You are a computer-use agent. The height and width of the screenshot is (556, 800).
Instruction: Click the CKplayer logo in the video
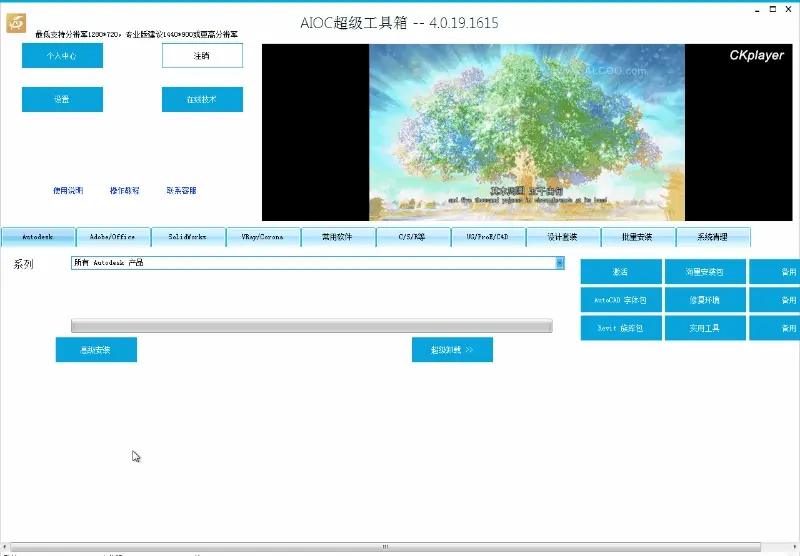756,55
